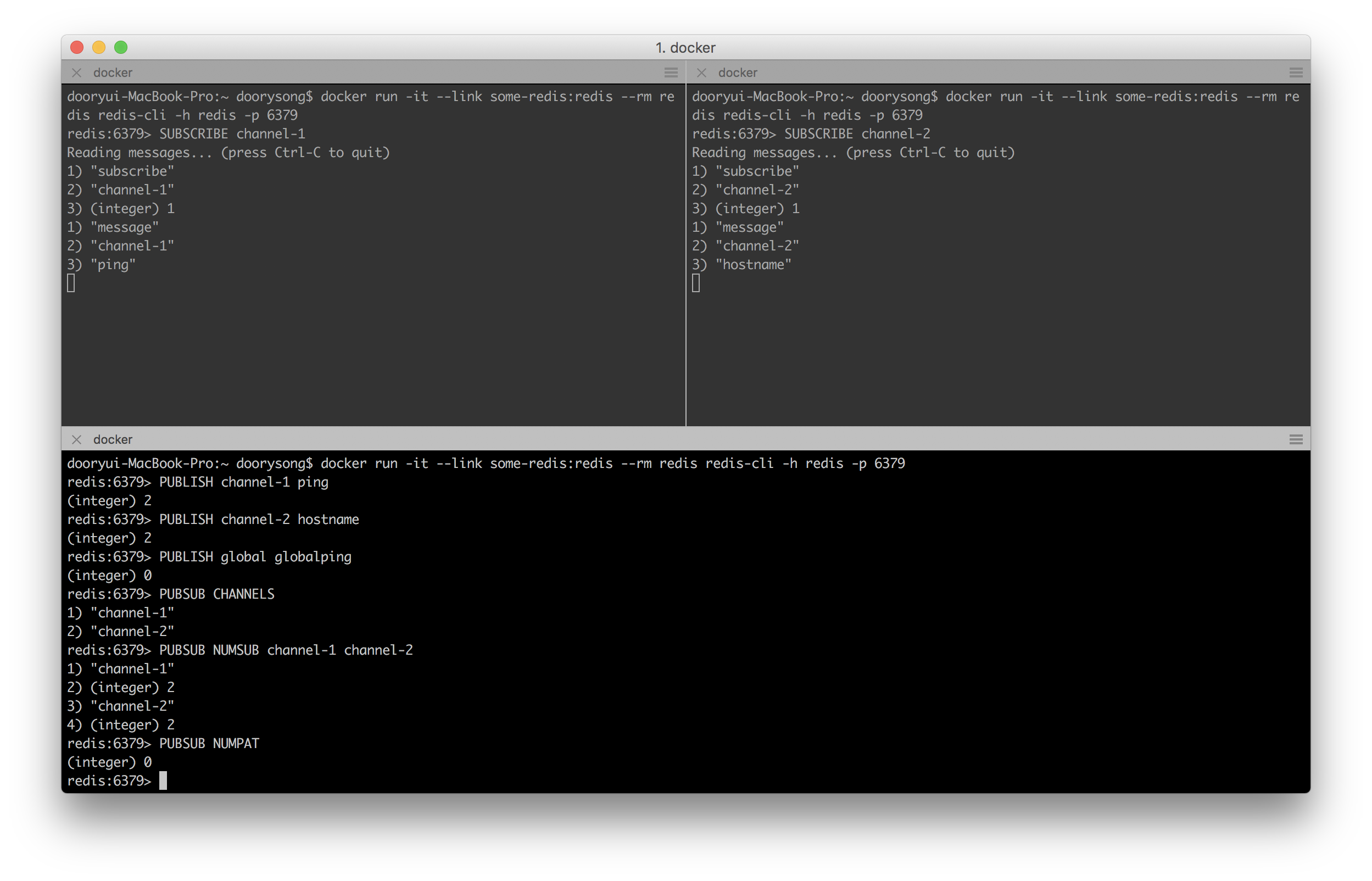1372x881 pixels.
Task: Click the red window close button
Action: pos(77,47)
